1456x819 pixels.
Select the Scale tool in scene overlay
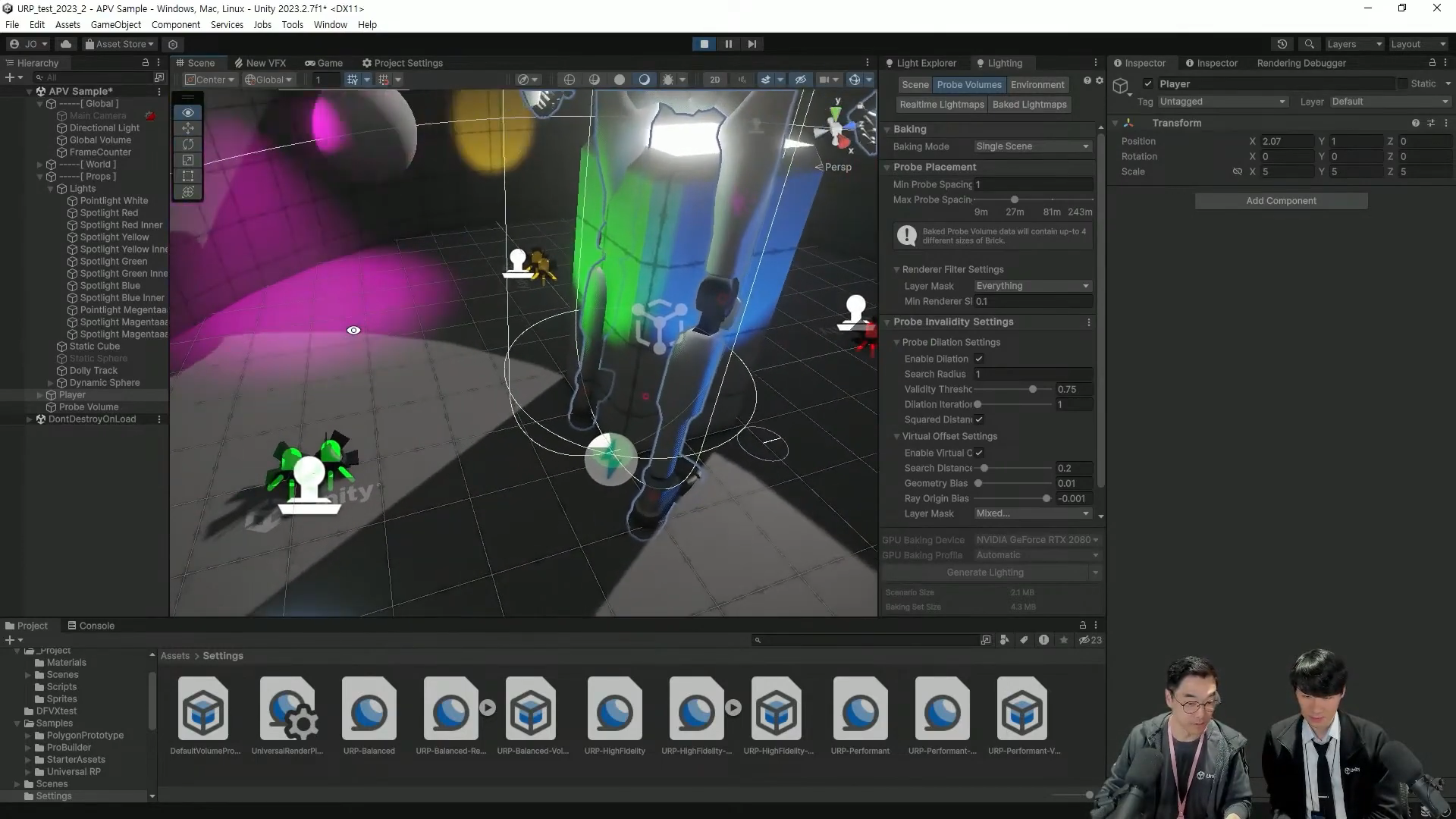[x=188, y=160]
